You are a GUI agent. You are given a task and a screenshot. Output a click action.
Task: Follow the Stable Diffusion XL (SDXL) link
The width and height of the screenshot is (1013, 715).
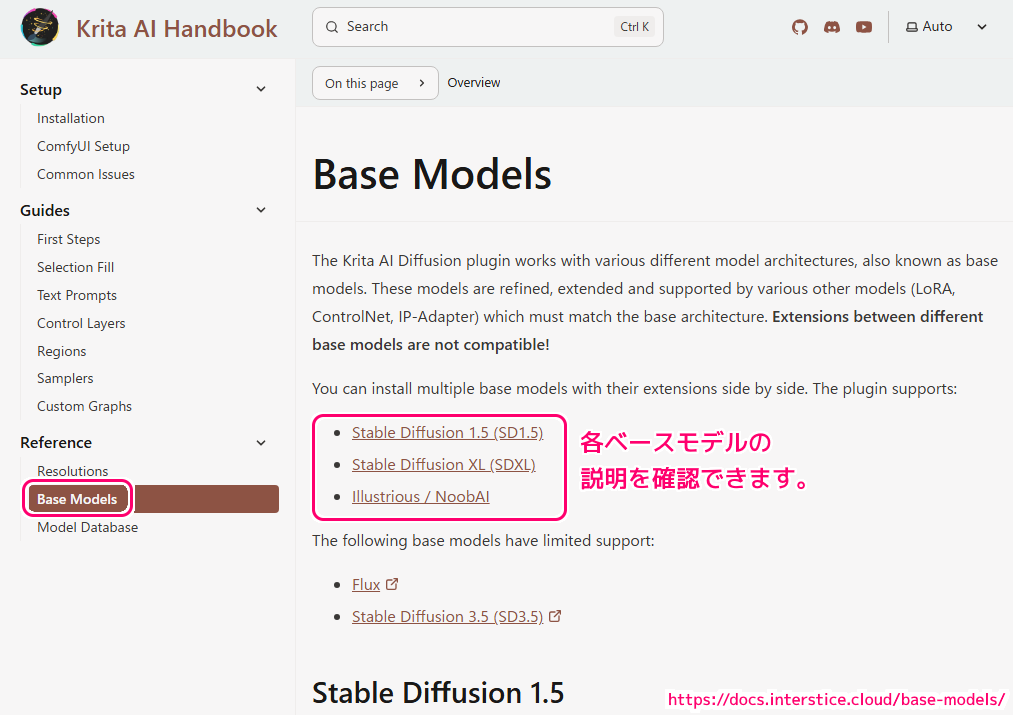coord(443,464)
